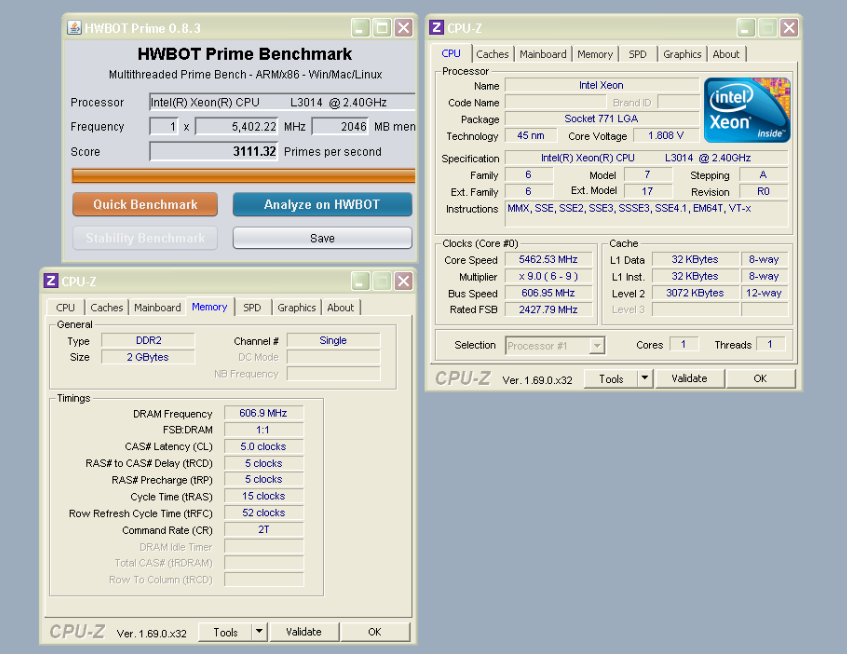The width and height of the screenshot is (847, 654).
Task: Click the Command Rate 2T value
Action: [x=263, y=529]
